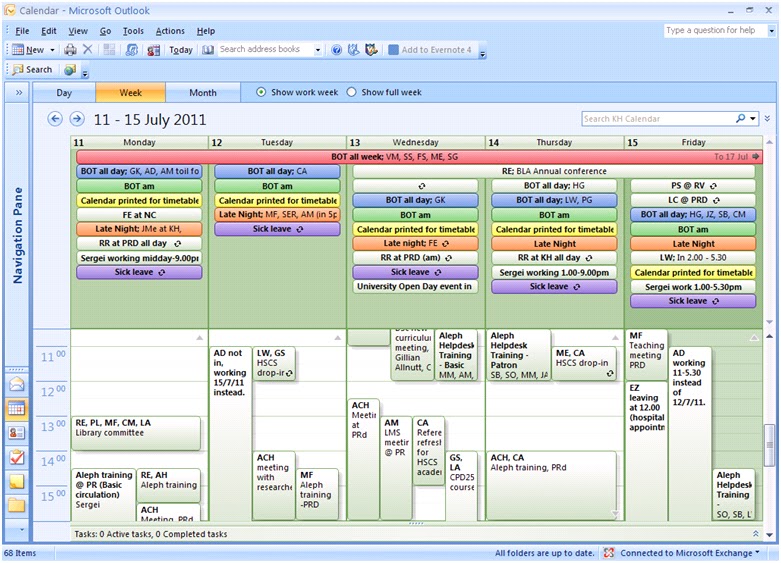Go to next week arrow

tap(77, 119)
